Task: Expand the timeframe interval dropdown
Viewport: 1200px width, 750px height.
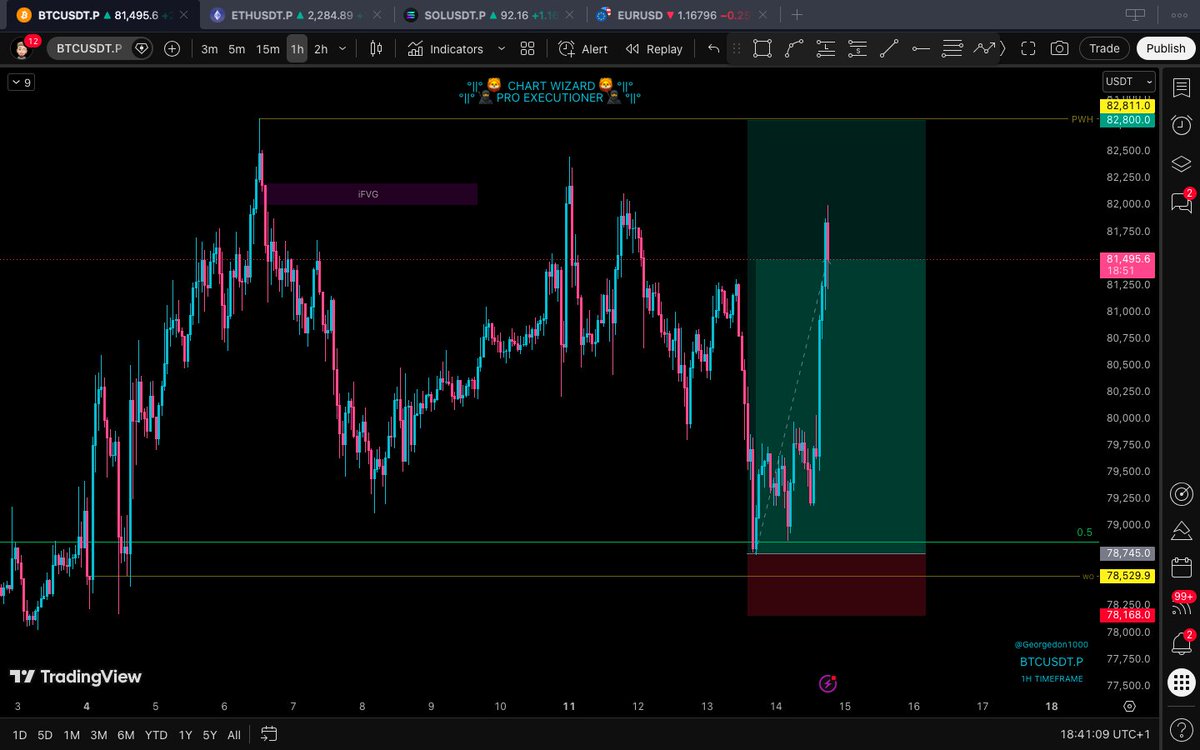Action: 343,48
